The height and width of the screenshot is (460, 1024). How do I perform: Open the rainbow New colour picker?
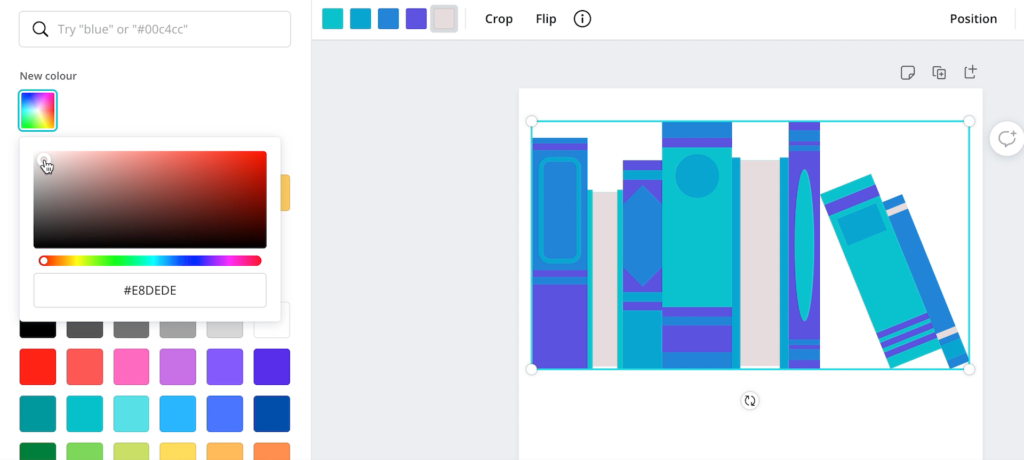[38, 110]
